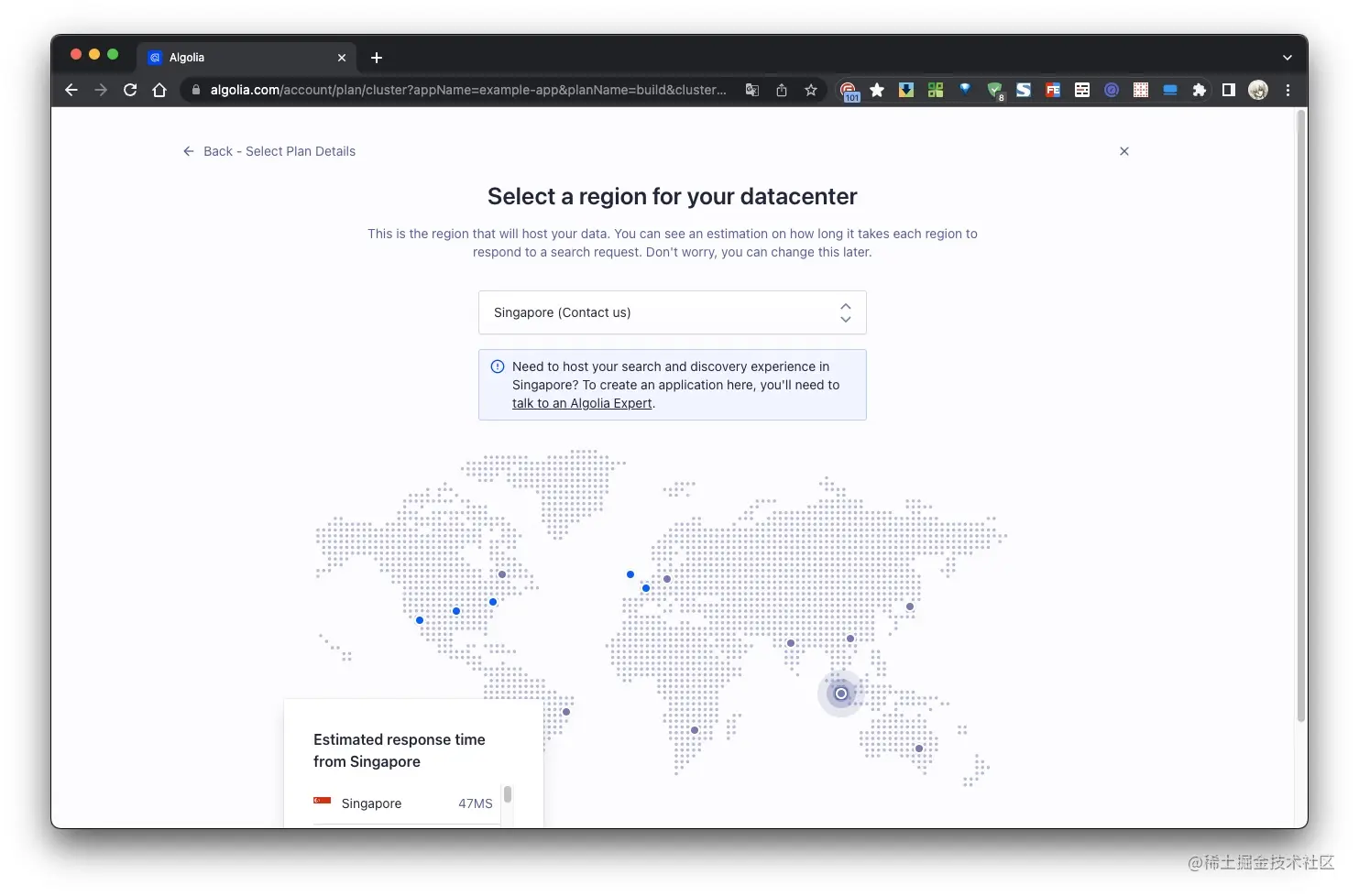The width and height of the screenshot is (1359, 896).
Task: Go back to Select Plan Details
Action: click(269, 151)
